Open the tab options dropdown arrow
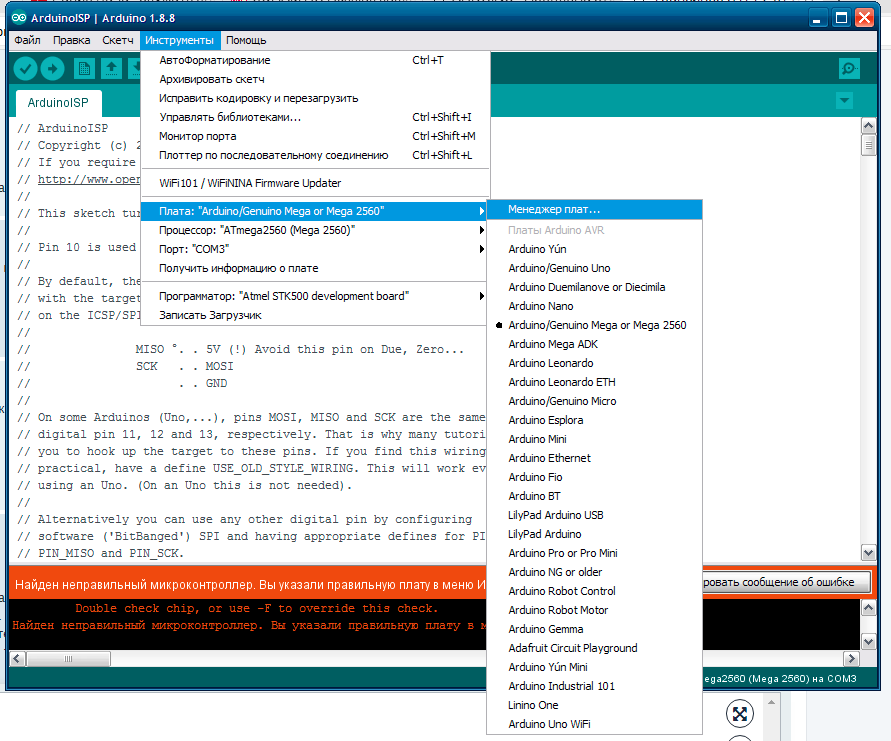The image size is (891, 741). pyautogui.click(x=845, y=101)
